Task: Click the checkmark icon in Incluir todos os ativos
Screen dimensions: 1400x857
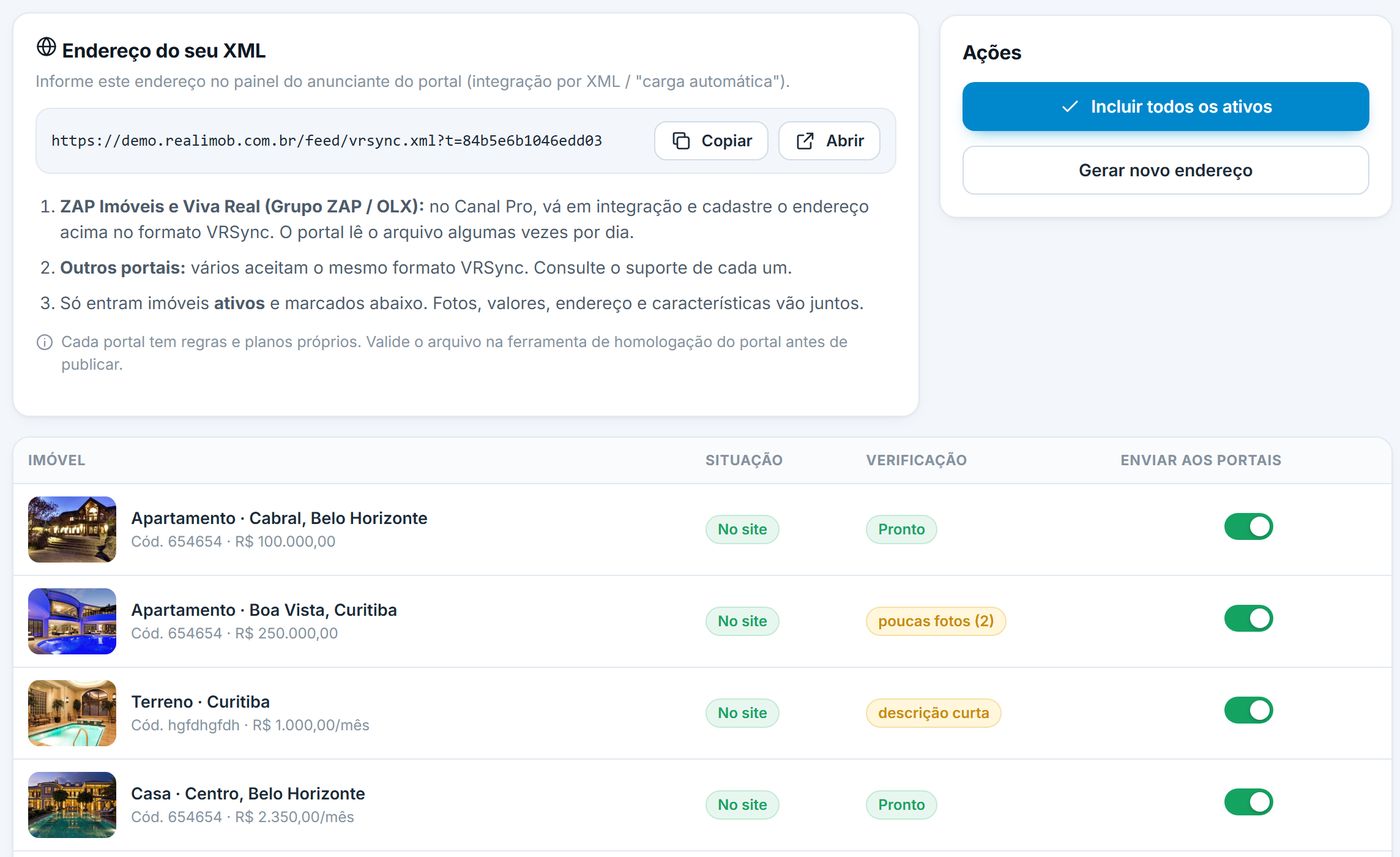Action: 1070,107
